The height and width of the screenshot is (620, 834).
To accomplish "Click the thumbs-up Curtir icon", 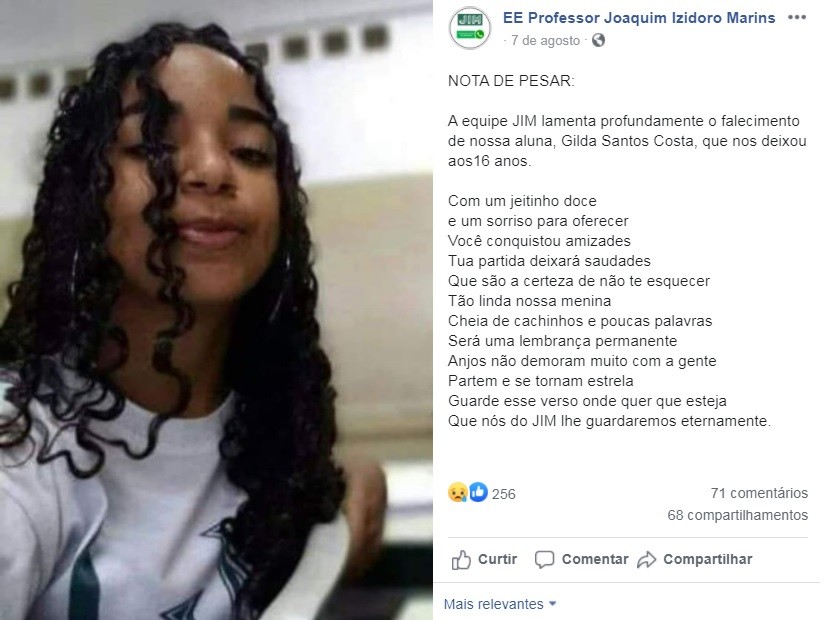I will [461, 560].
